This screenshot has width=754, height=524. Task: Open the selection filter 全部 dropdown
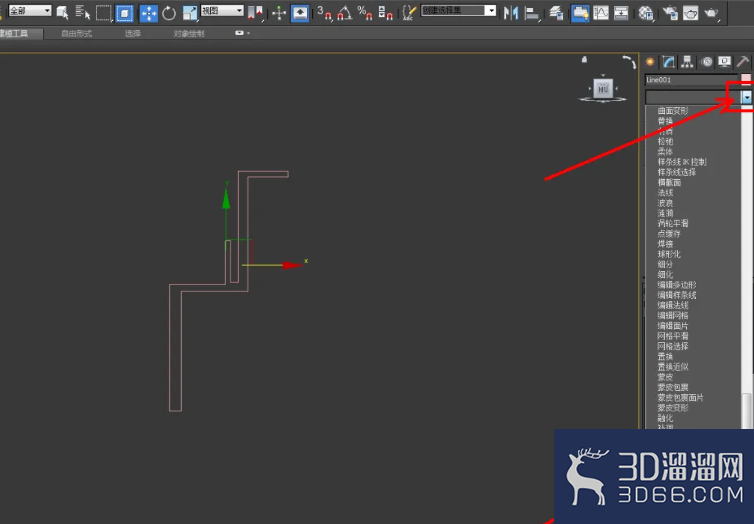coord(29,10)
